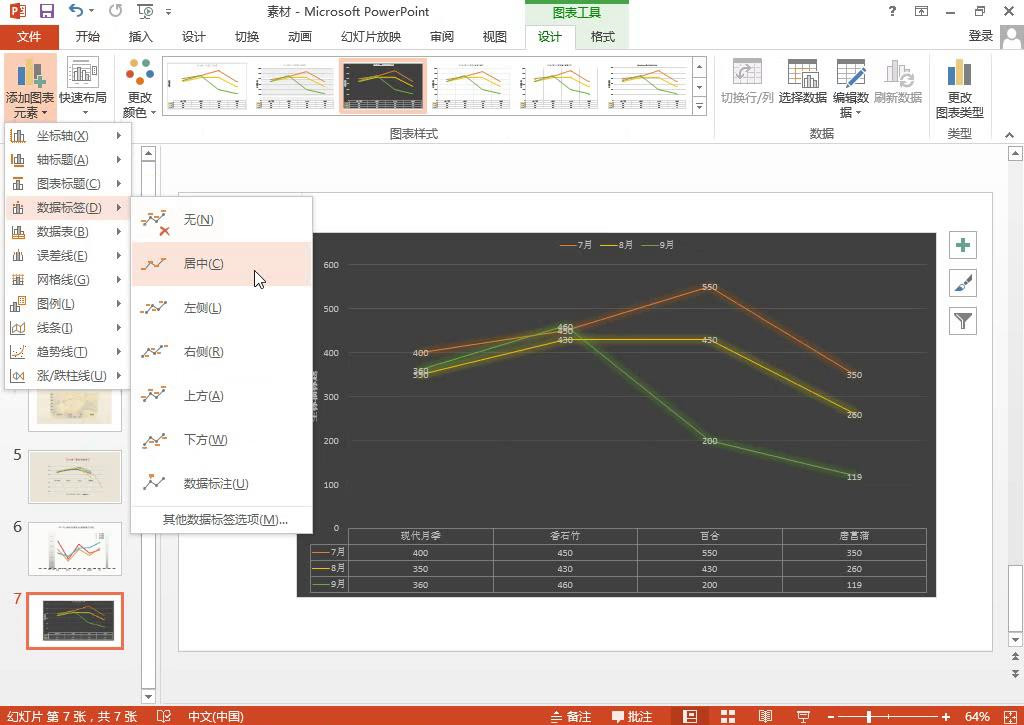Click the zoom slider handle
1024x725 pixels.
pos(869,717)
